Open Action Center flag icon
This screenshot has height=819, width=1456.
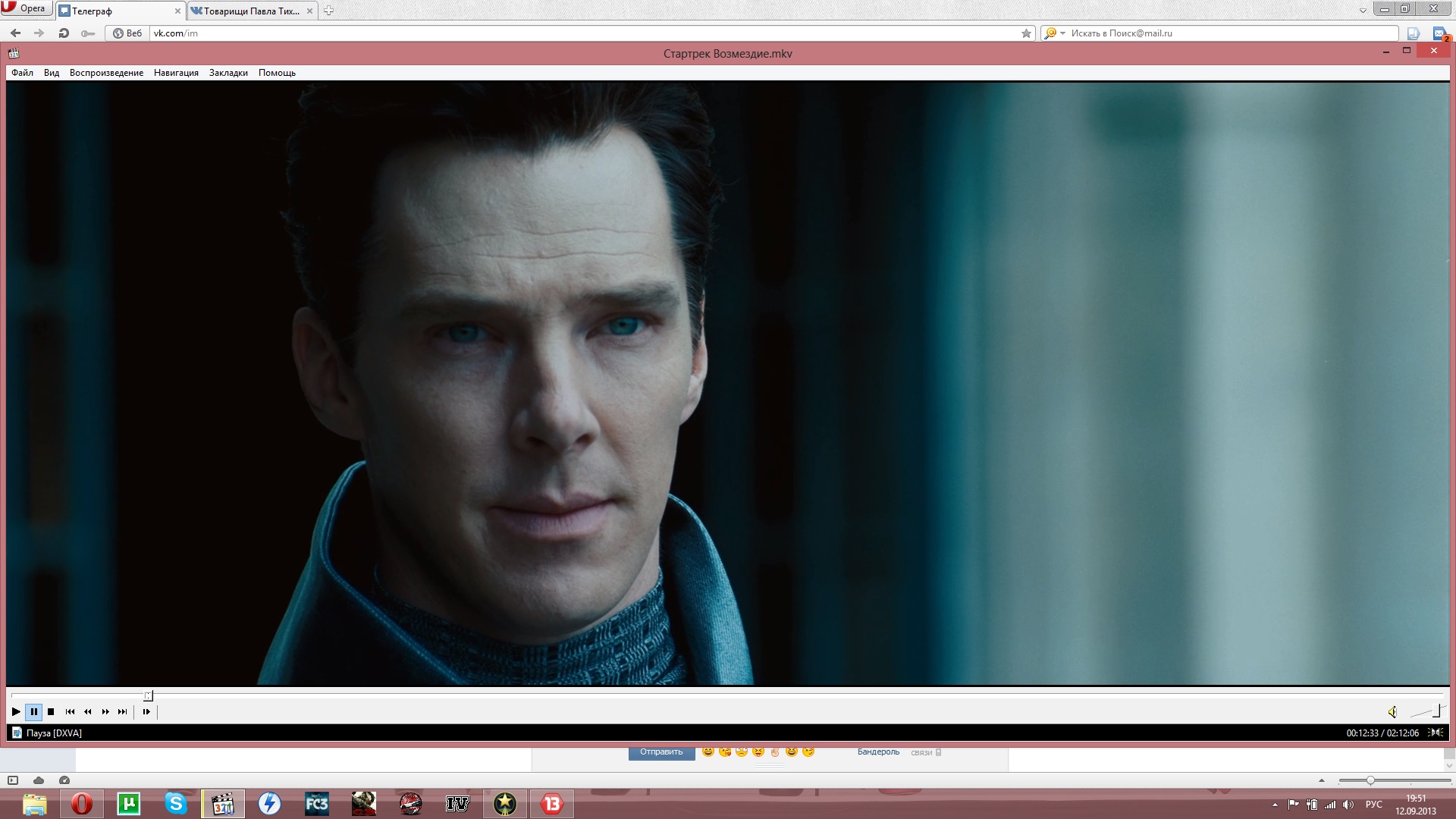pyautogui.click(x=1293, y=805)
